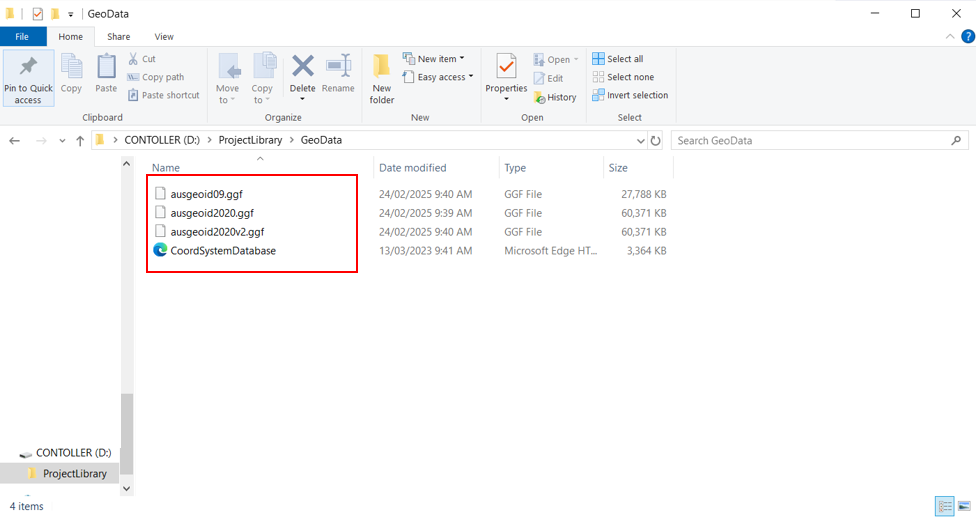Click GeoData in the address path
The width and height of the screenshot is (976, 517).
click(x=321, y=140)
